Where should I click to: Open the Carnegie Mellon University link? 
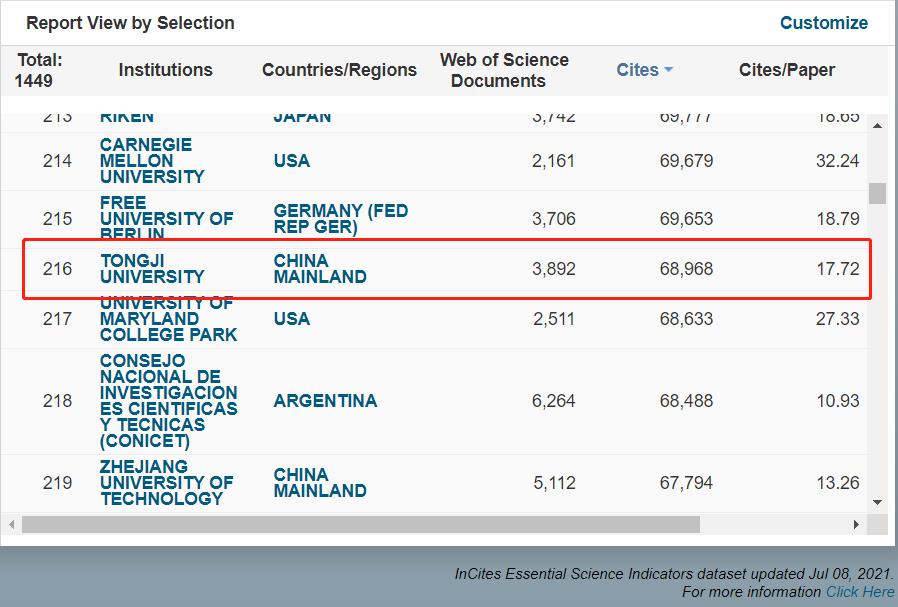coord(152,161)
